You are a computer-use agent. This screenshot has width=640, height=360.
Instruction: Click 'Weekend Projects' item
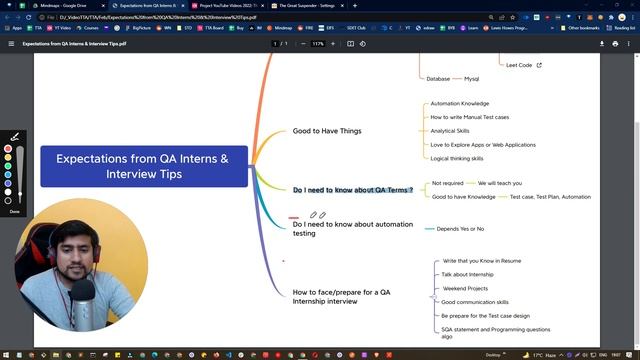pyautogui.click(x=465, y=289)
